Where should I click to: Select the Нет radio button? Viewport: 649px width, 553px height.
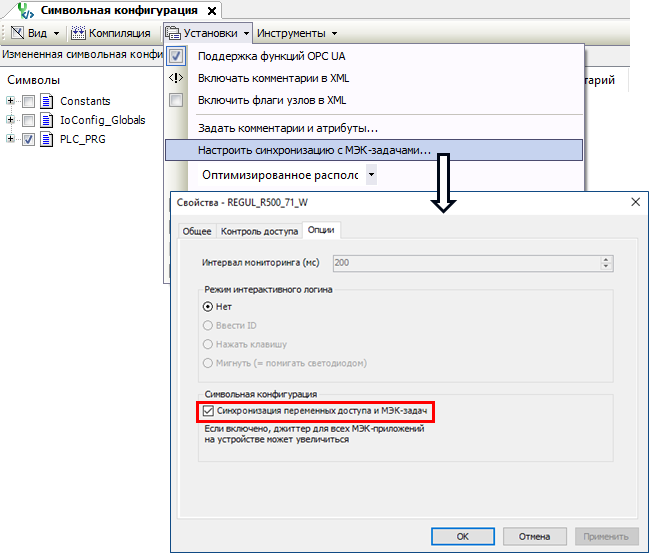tap(208, 307)
